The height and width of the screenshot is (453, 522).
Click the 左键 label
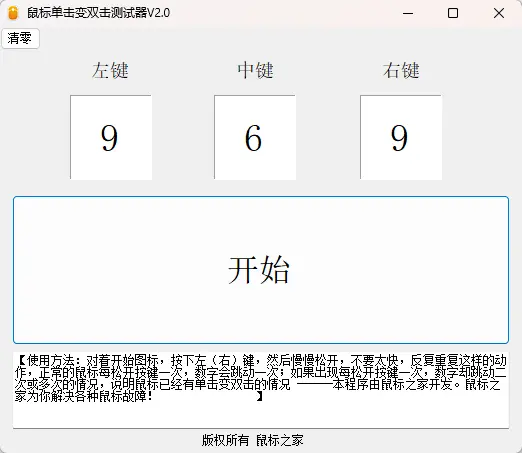tap(110, 70)
